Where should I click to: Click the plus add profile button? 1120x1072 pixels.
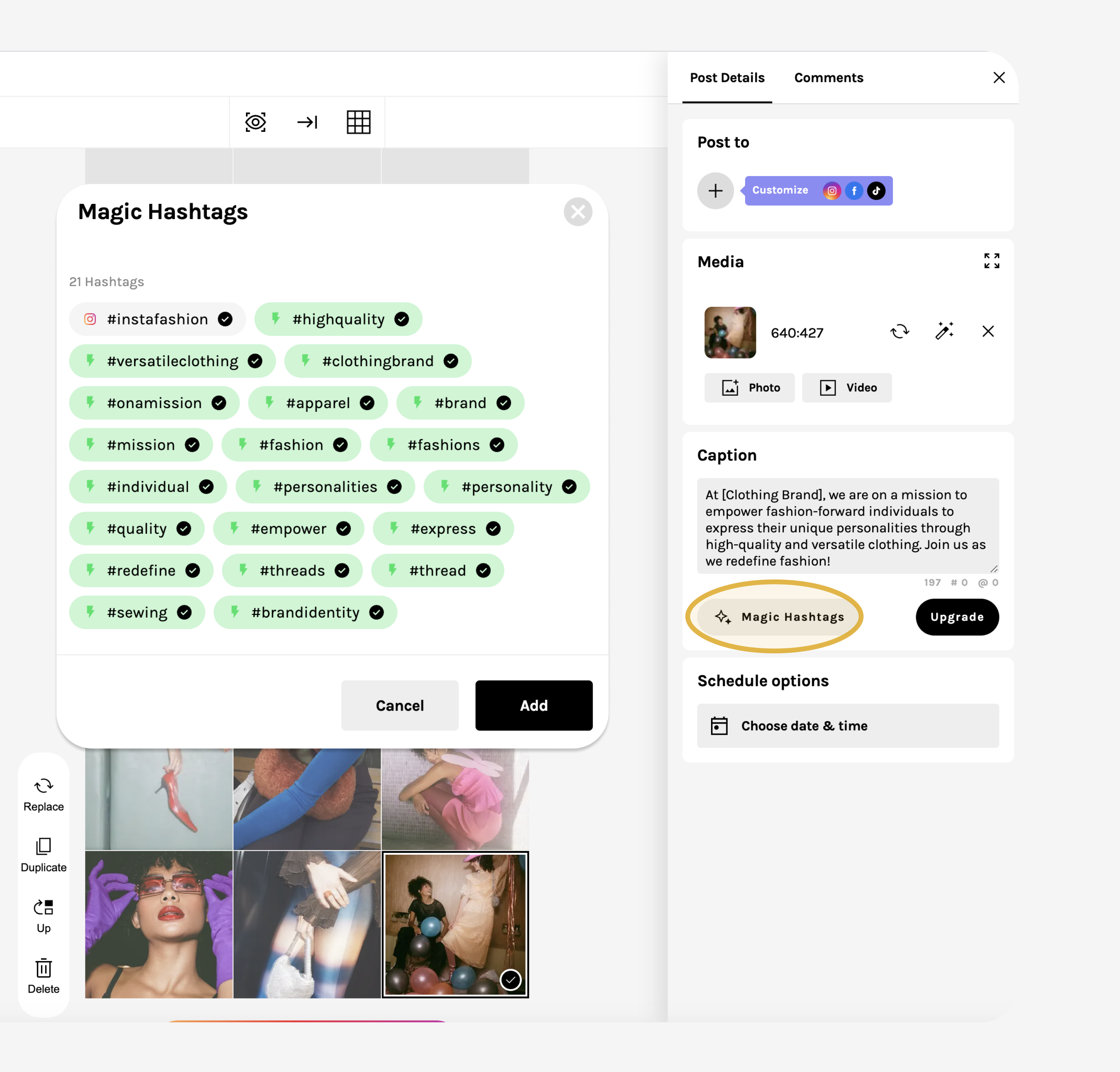pos(715,191)
